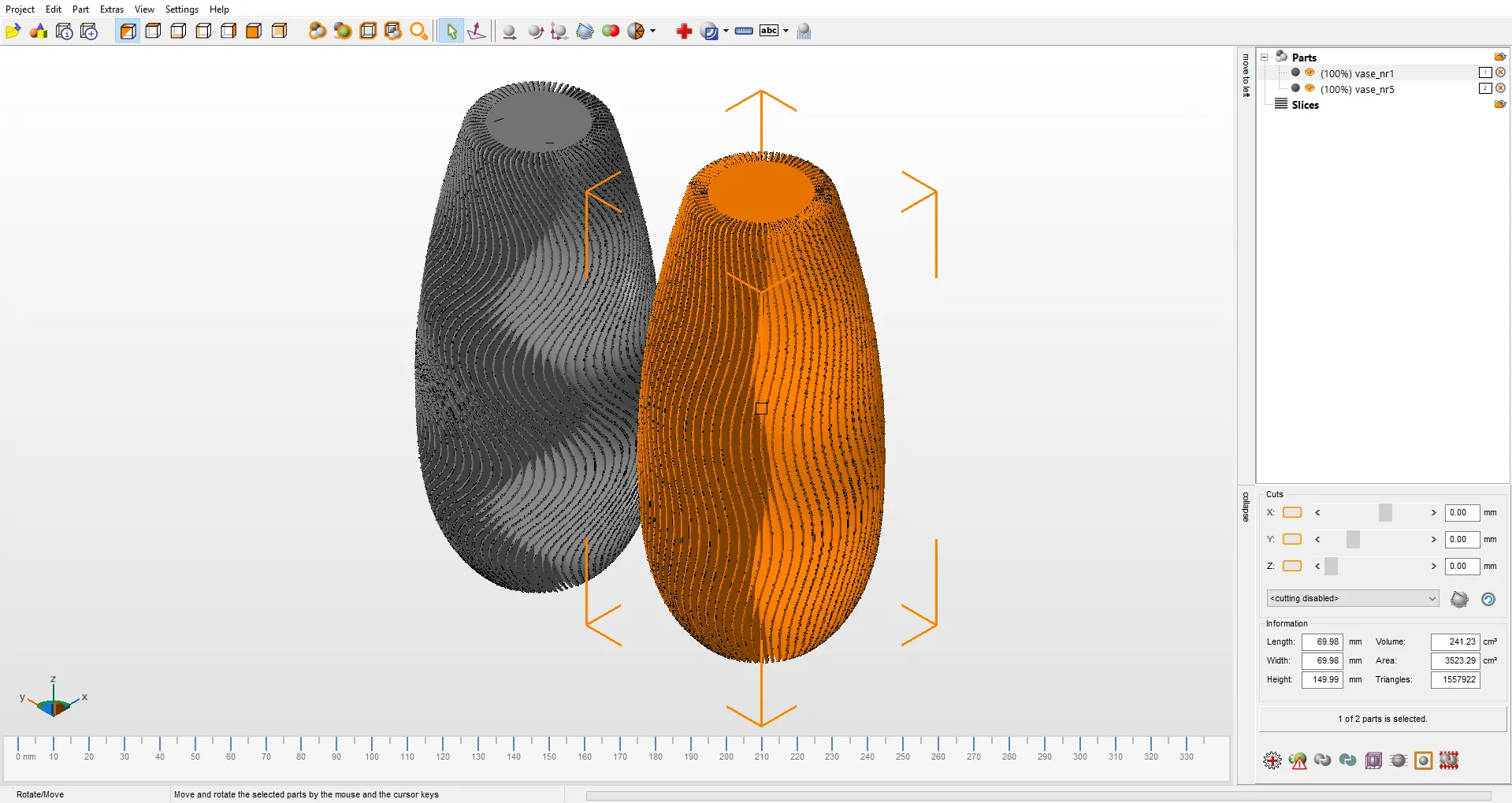Open the cutting disabled dropdown
Image resolution: width=1512 pixels, height=803 pixels.
coord(1352,599)
